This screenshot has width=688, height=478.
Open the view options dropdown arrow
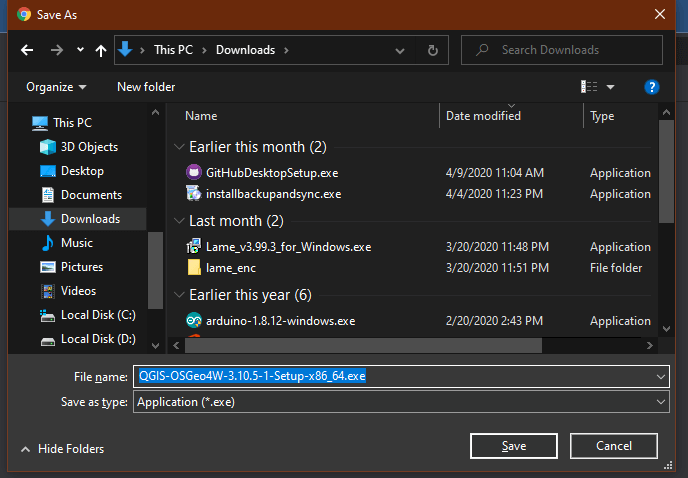coord(610,87)
